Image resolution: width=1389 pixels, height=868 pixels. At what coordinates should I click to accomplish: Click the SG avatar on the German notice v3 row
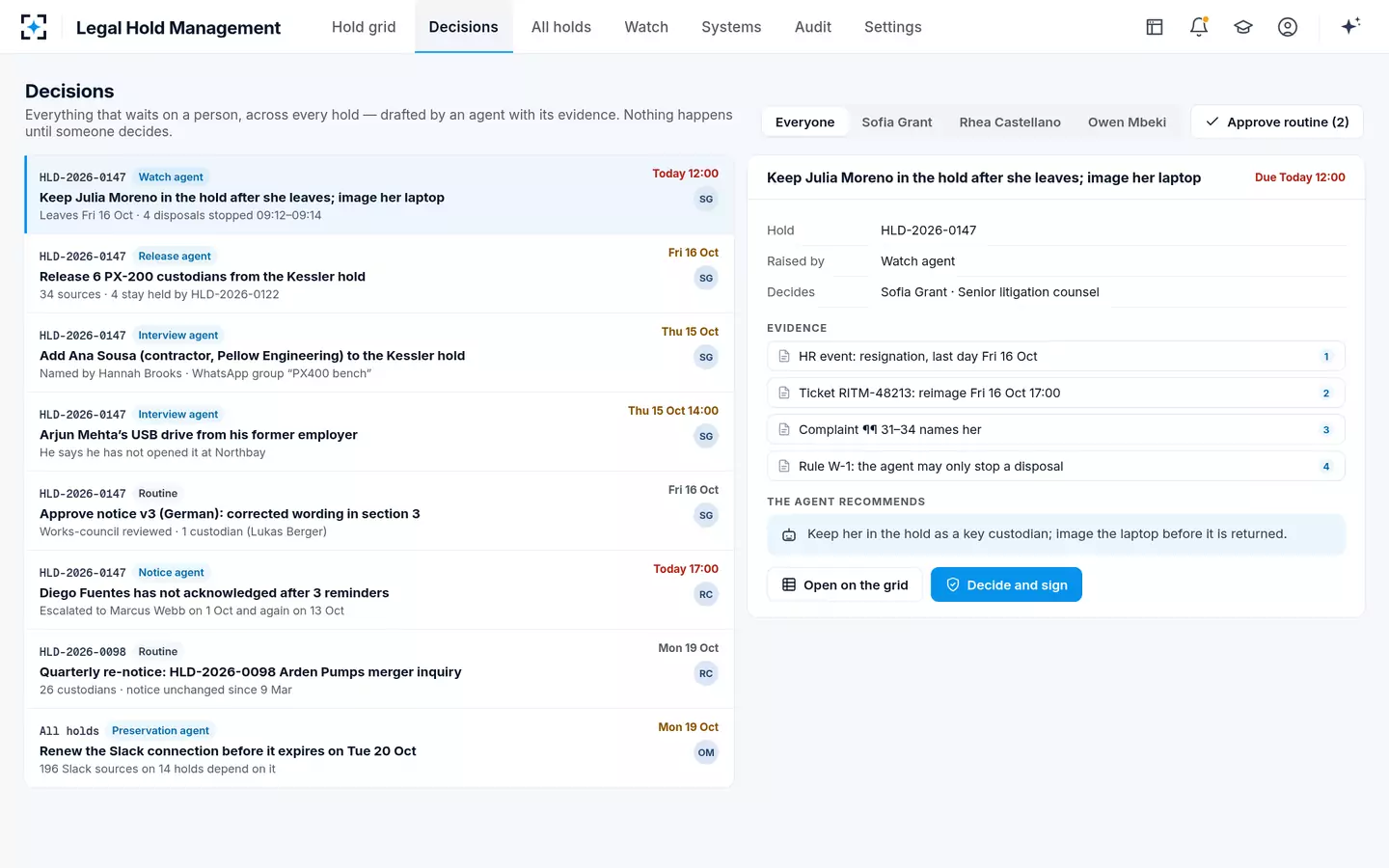[x=706, y=516]
